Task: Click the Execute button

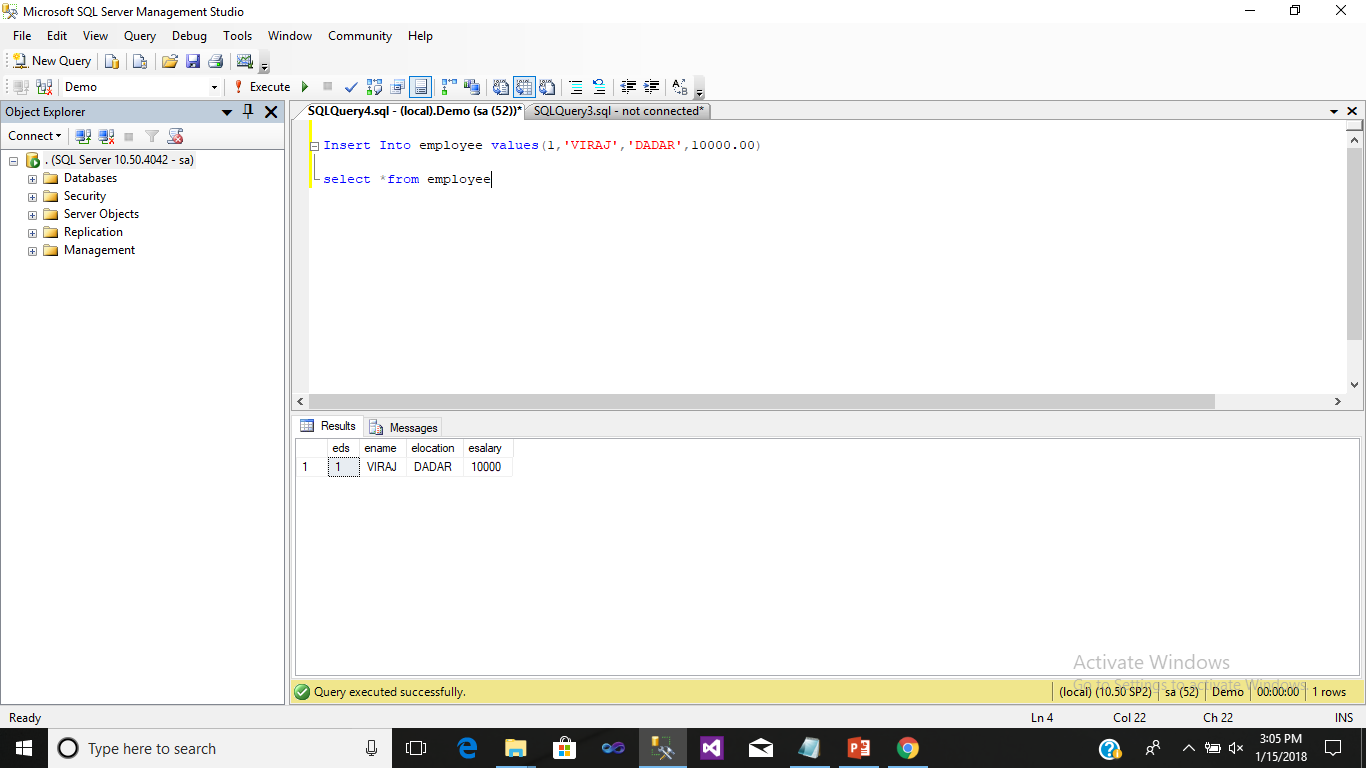Action: 266,87
